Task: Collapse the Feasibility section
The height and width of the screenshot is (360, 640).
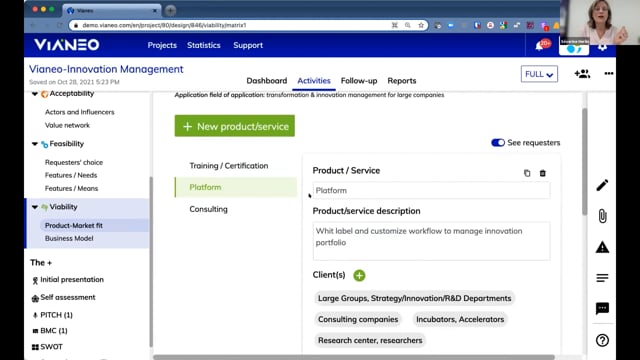Action: (x=35, y=144)
